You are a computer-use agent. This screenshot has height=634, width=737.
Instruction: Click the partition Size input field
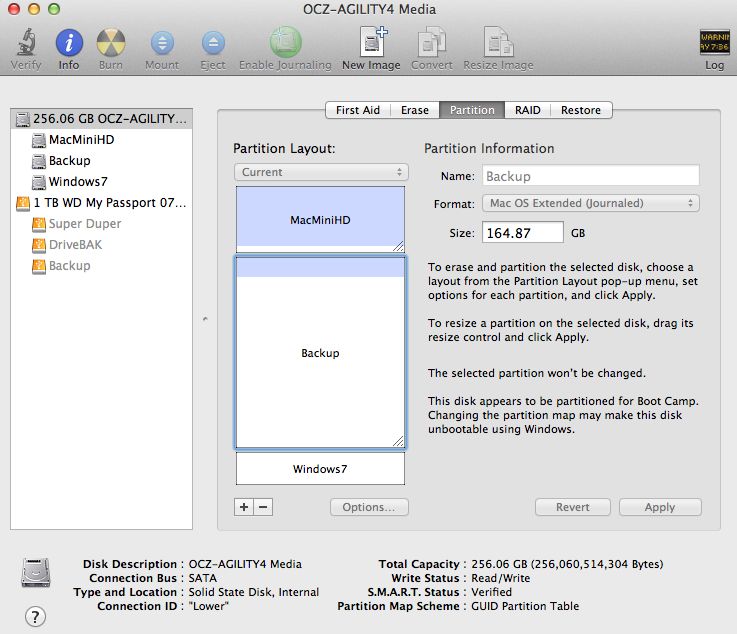[522, 233]
